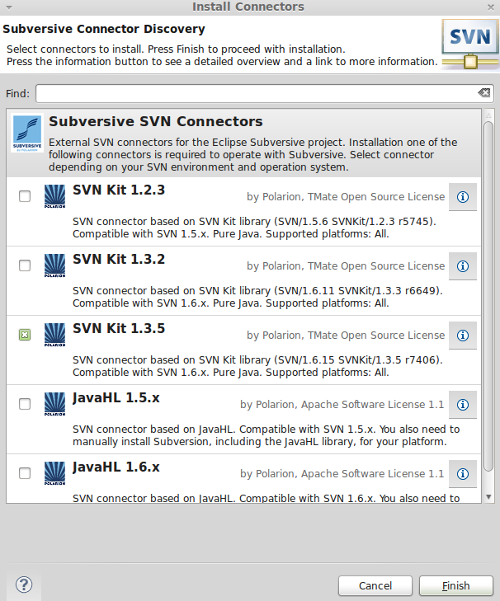
Task: Open info for SVN Kit 1.3.5
Action: click(463, 335)
